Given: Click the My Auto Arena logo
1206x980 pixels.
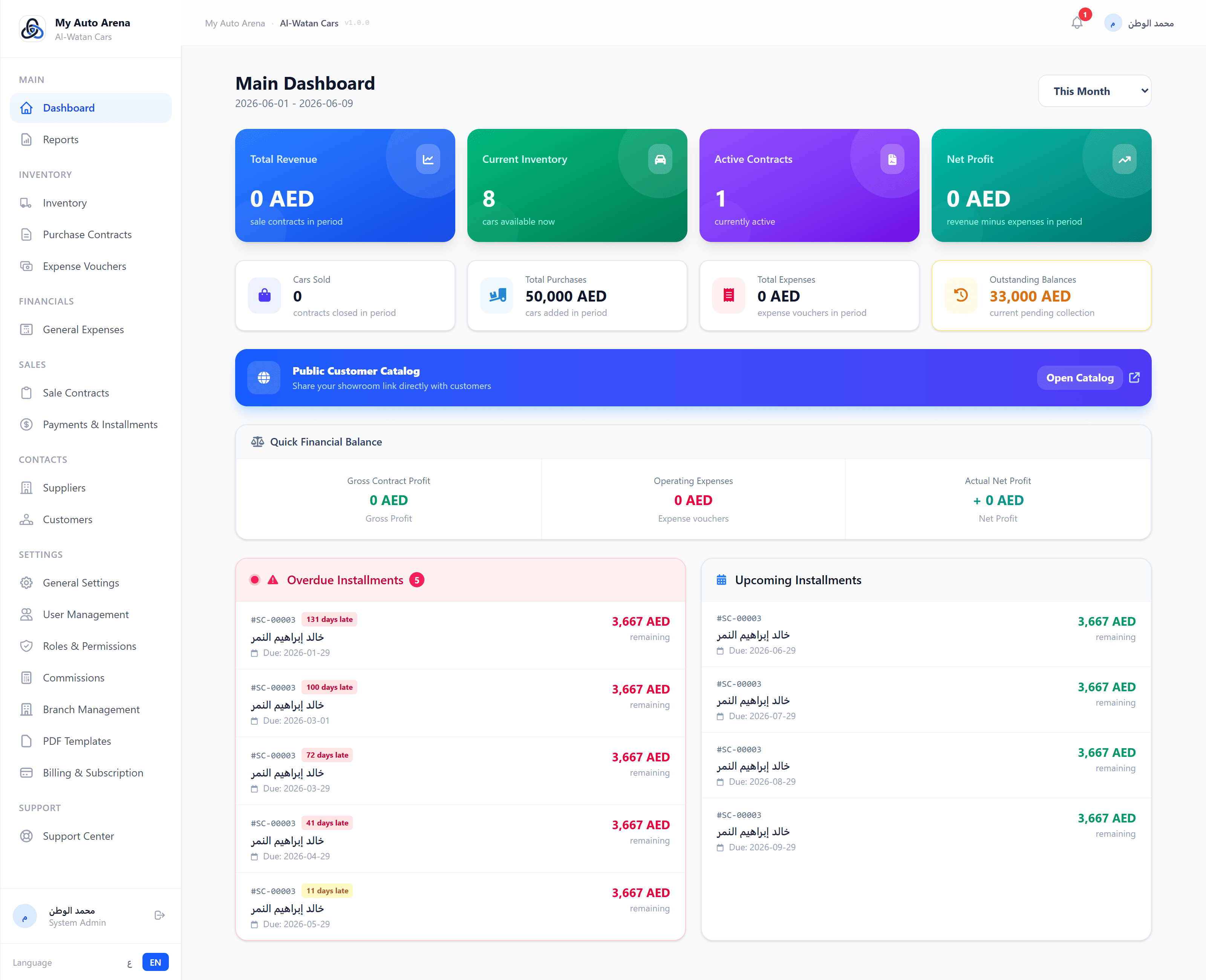Looking at the screenshot, I should pos(32,29).
